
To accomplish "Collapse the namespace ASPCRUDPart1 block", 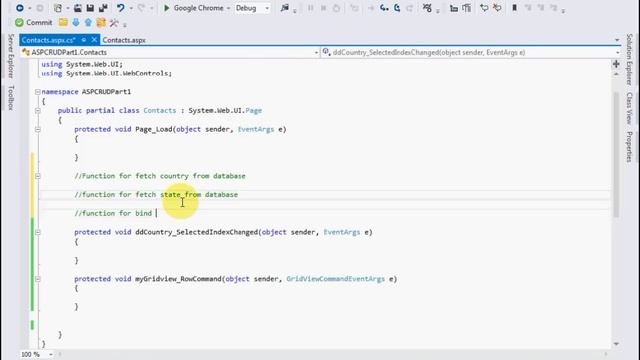I will tap(38, 92).
